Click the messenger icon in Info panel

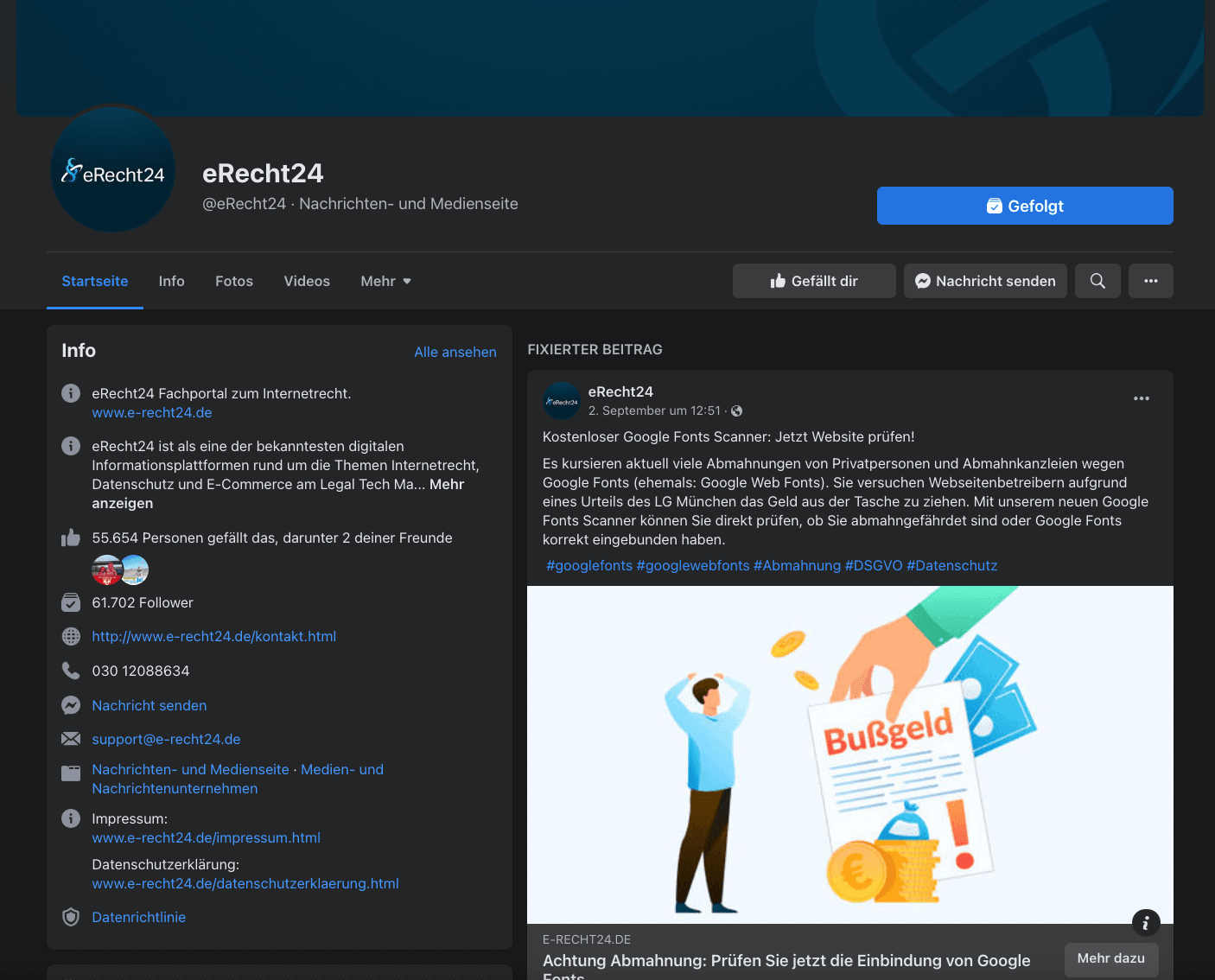point(71,705)
